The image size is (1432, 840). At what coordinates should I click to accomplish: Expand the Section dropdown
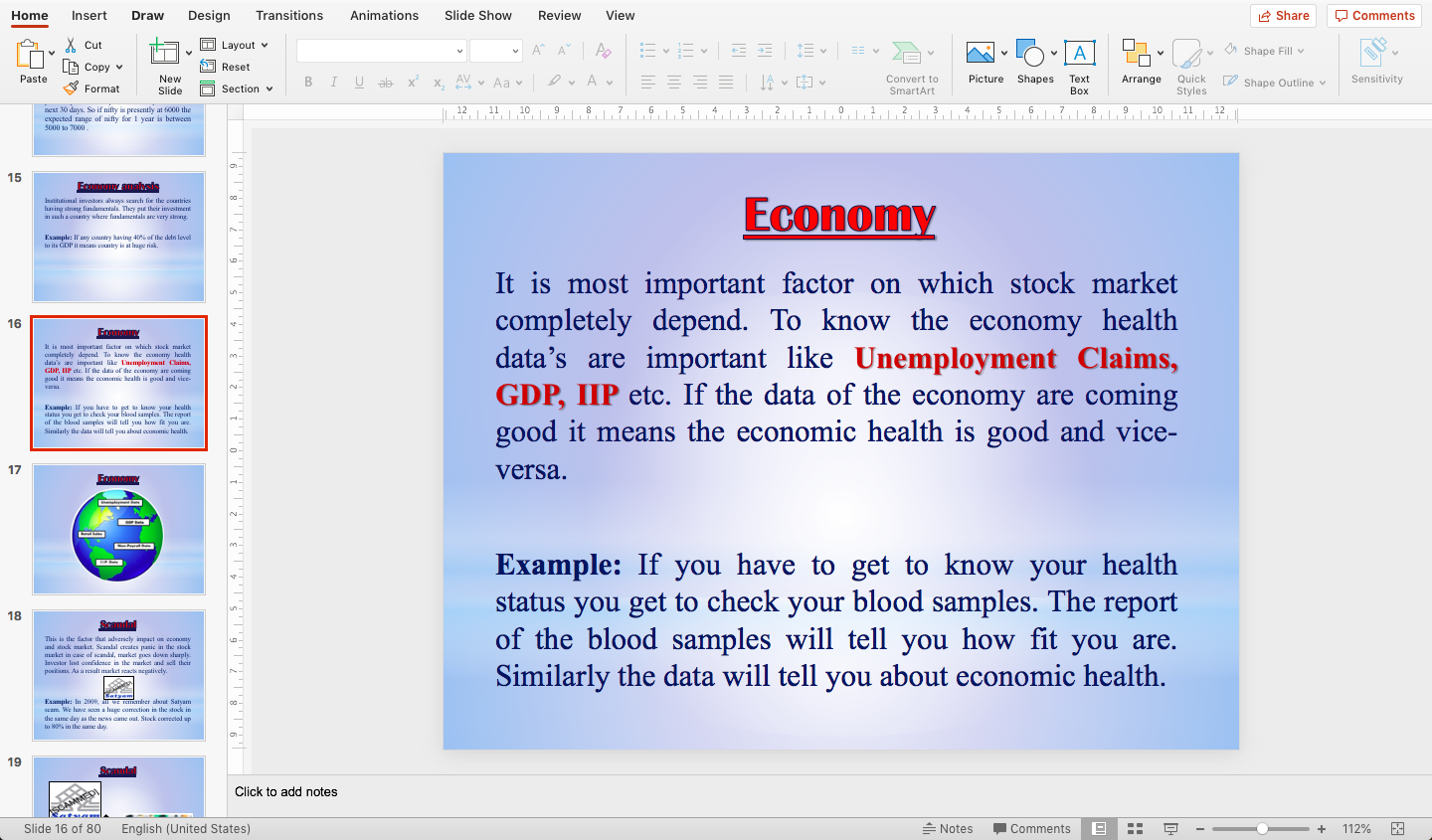tap(238, 88)
